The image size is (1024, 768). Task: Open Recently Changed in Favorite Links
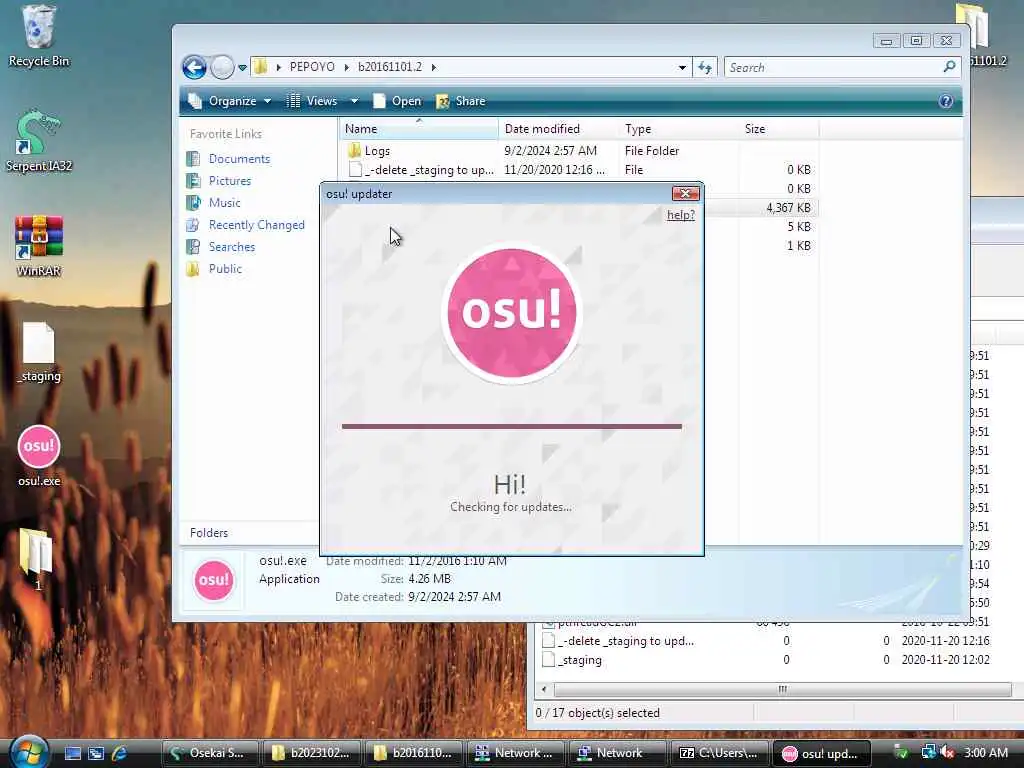[256, 225]
